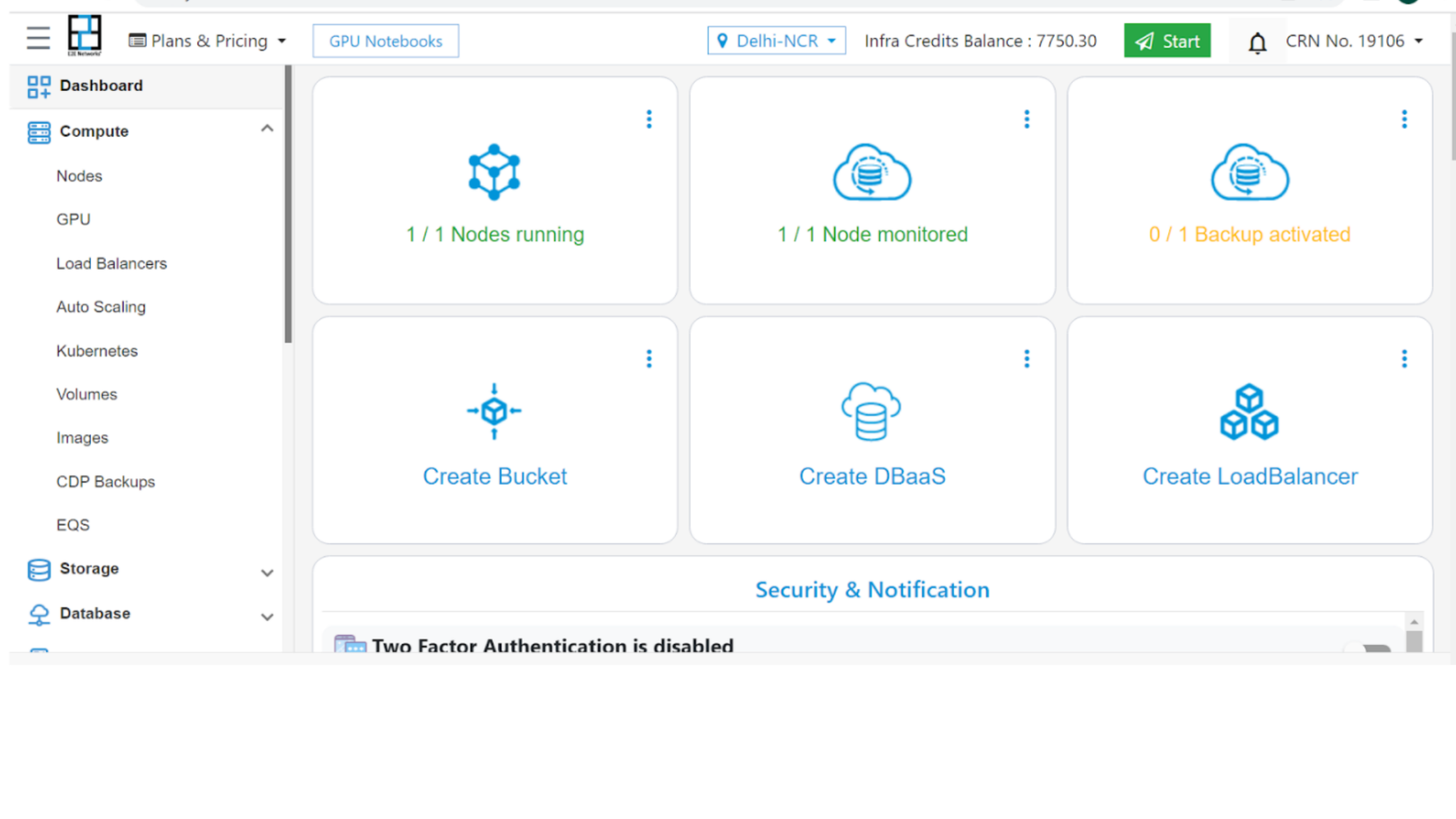Click the Two Factor Authentication icon
This screenshot has height=819, width=1456.
pos(350,644)
